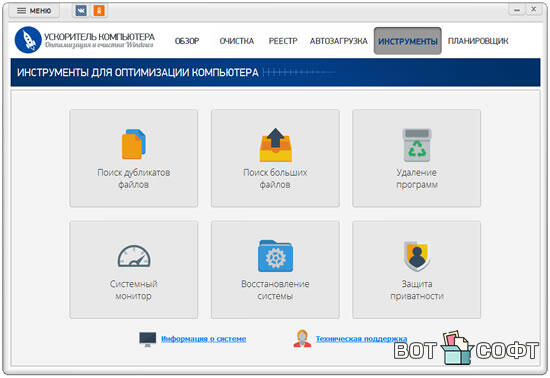The height and width of the screenshot is (378, 550).
Task: Open Поиск больших файлов label
Action: click(x=275, y=178)
